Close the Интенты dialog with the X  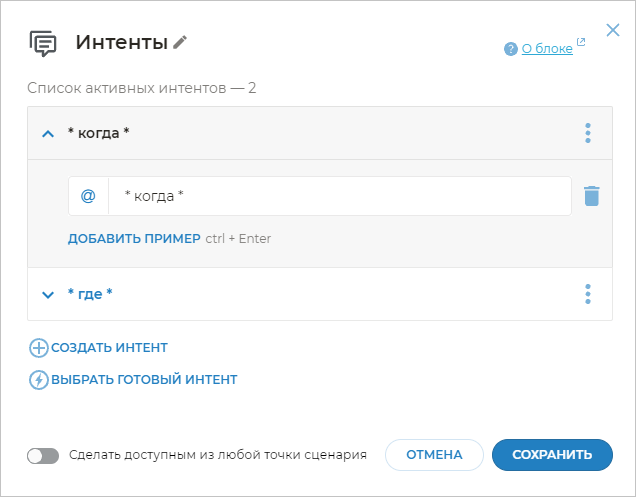coord(613,31)
